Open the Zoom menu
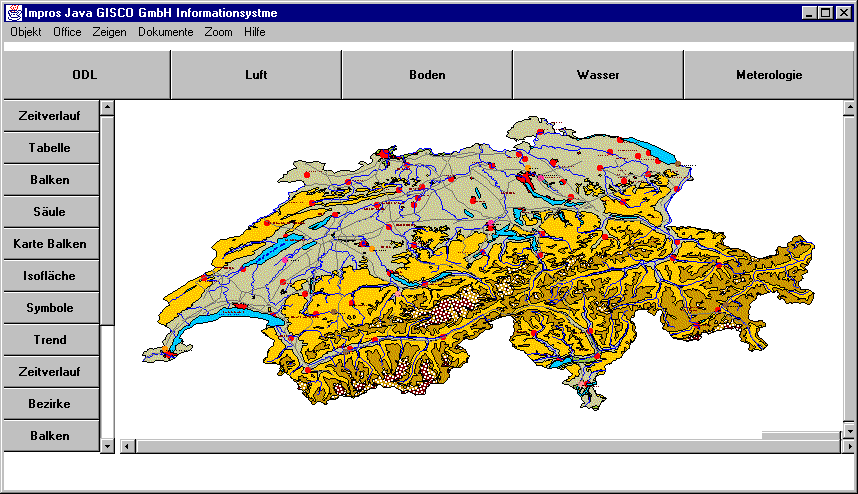The image size is (858, 494). tap(218, 32)
